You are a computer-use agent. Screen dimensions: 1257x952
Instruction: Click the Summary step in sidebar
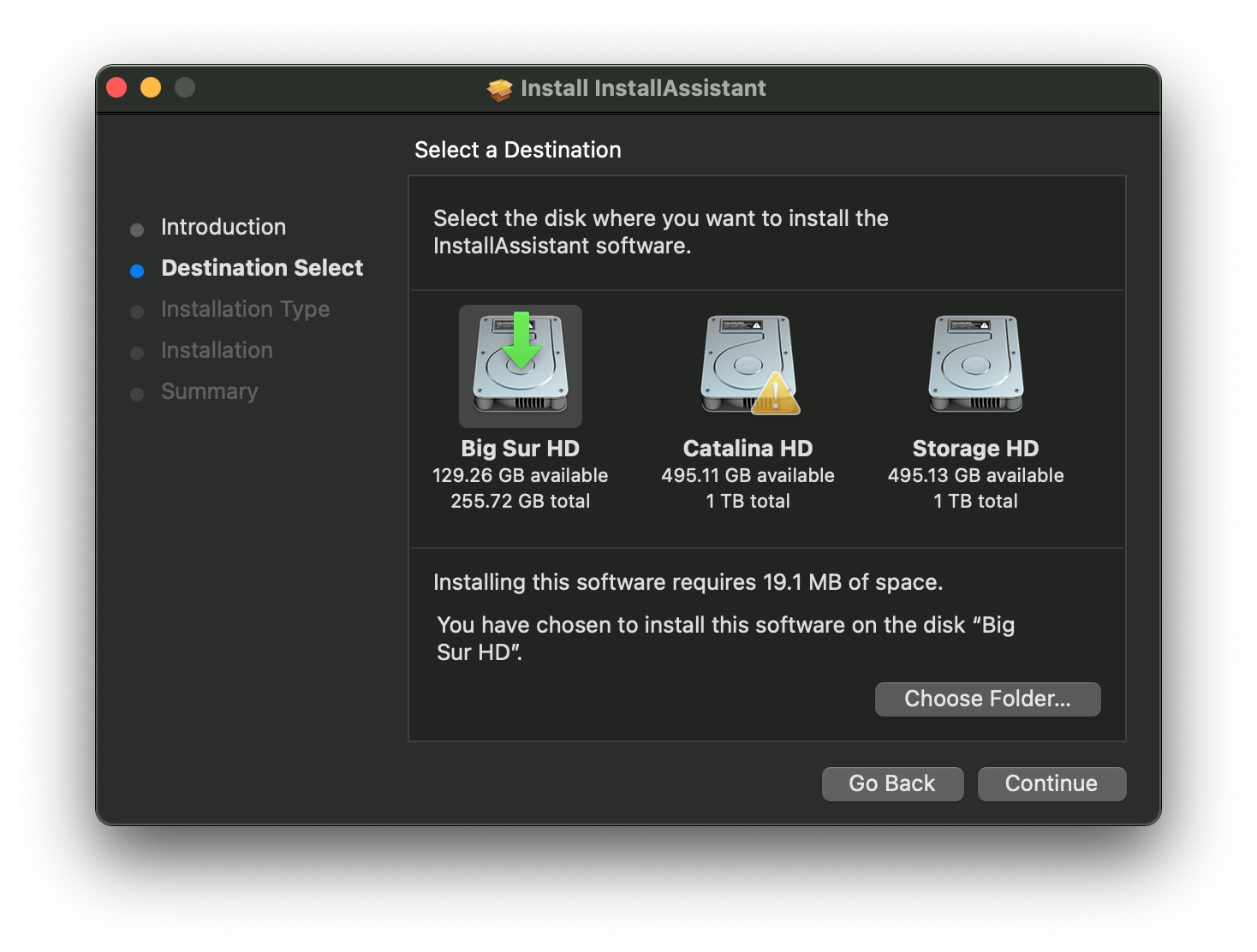click(209, 391)
